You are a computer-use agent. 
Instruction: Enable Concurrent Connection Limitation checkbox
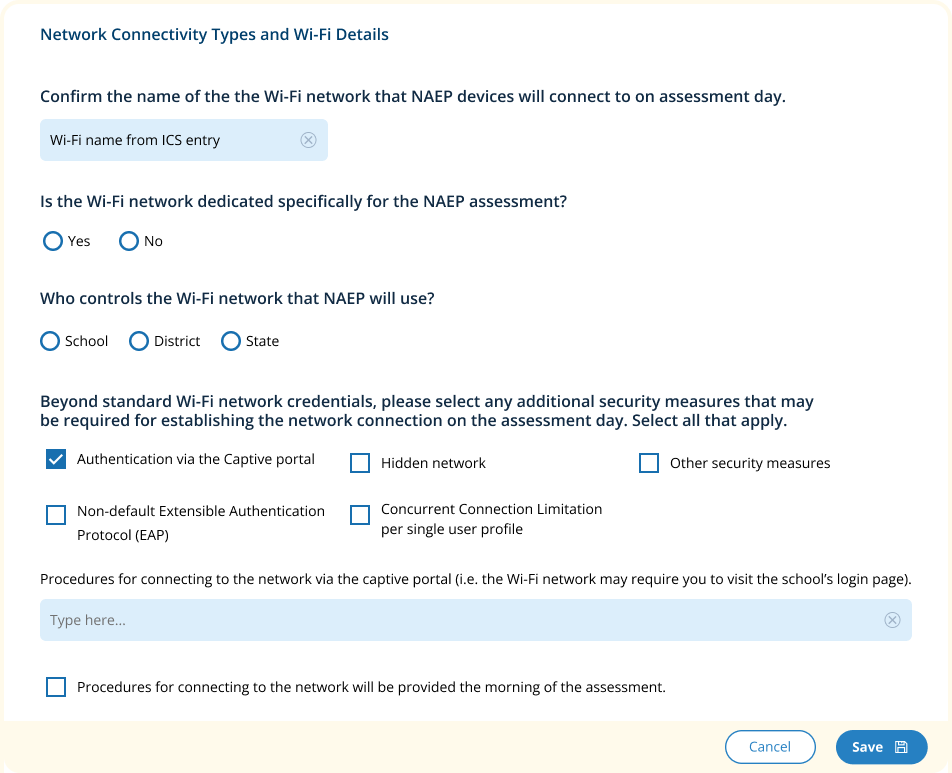(x=360, y=515)
